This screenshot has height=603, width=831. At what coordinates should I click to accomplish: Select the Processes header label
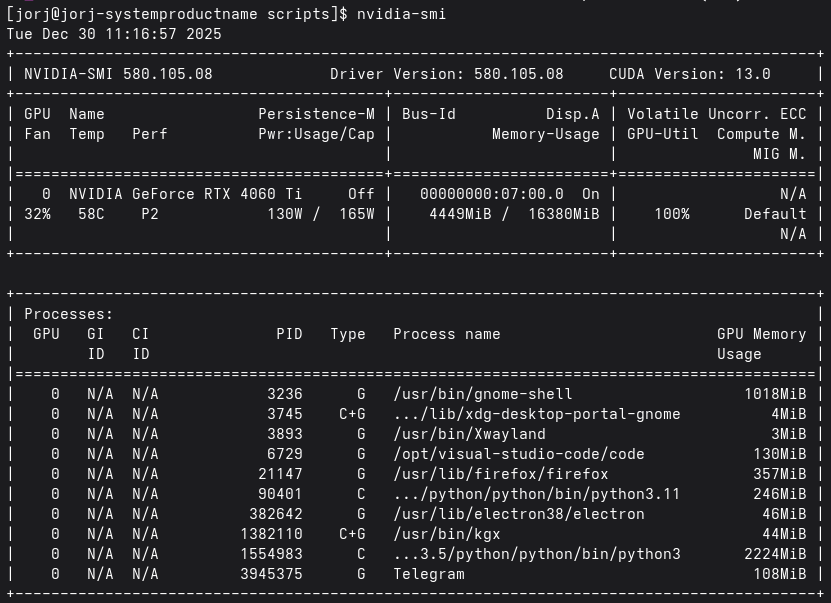click(x=68, y=313)
